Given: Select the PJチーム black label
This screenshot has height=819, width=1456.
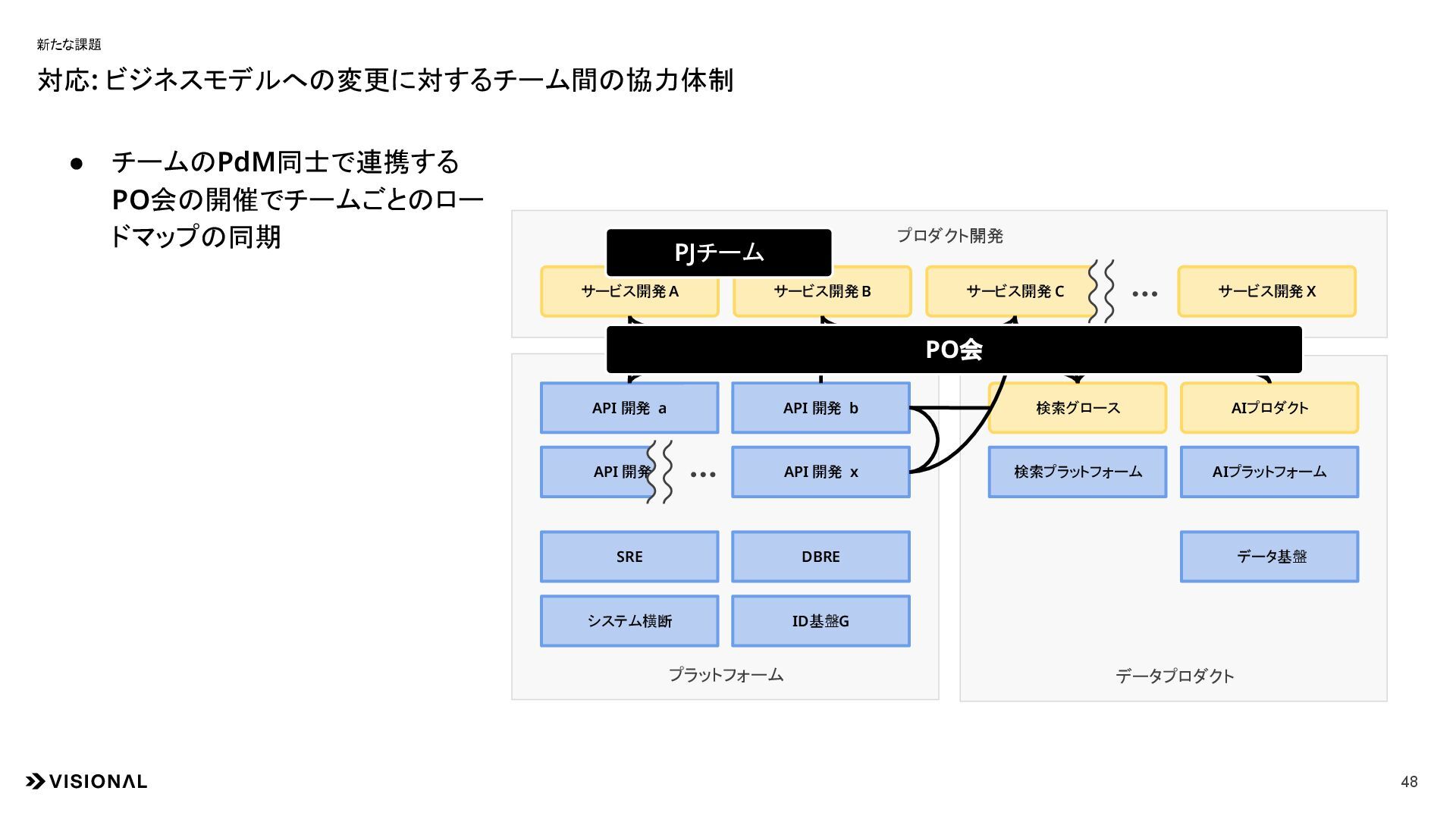Looking at the screenshot, I should click(718, 253).
